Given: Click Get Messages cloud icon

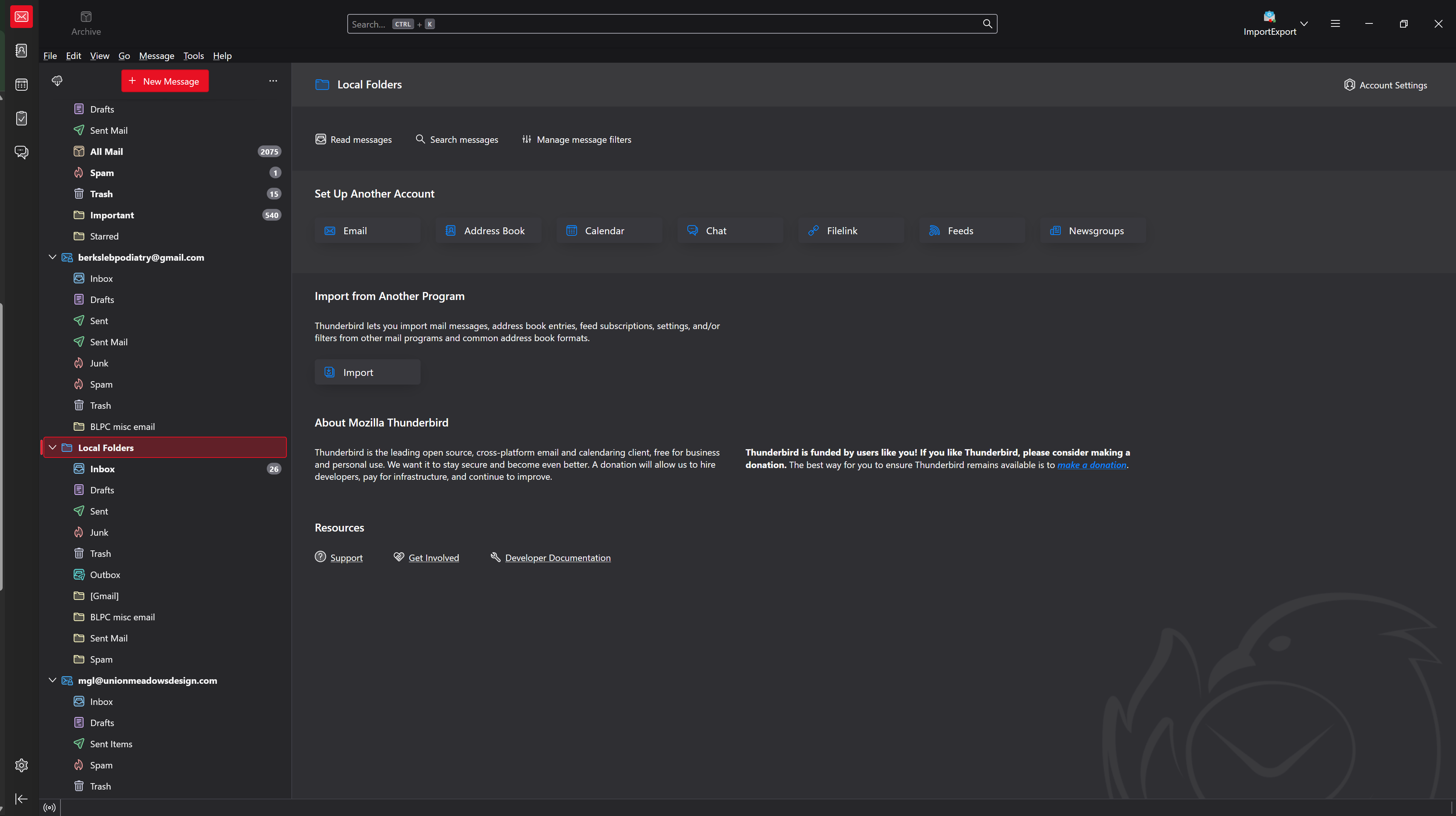Looking at the screenshot, I should click(x=57, y=81).
